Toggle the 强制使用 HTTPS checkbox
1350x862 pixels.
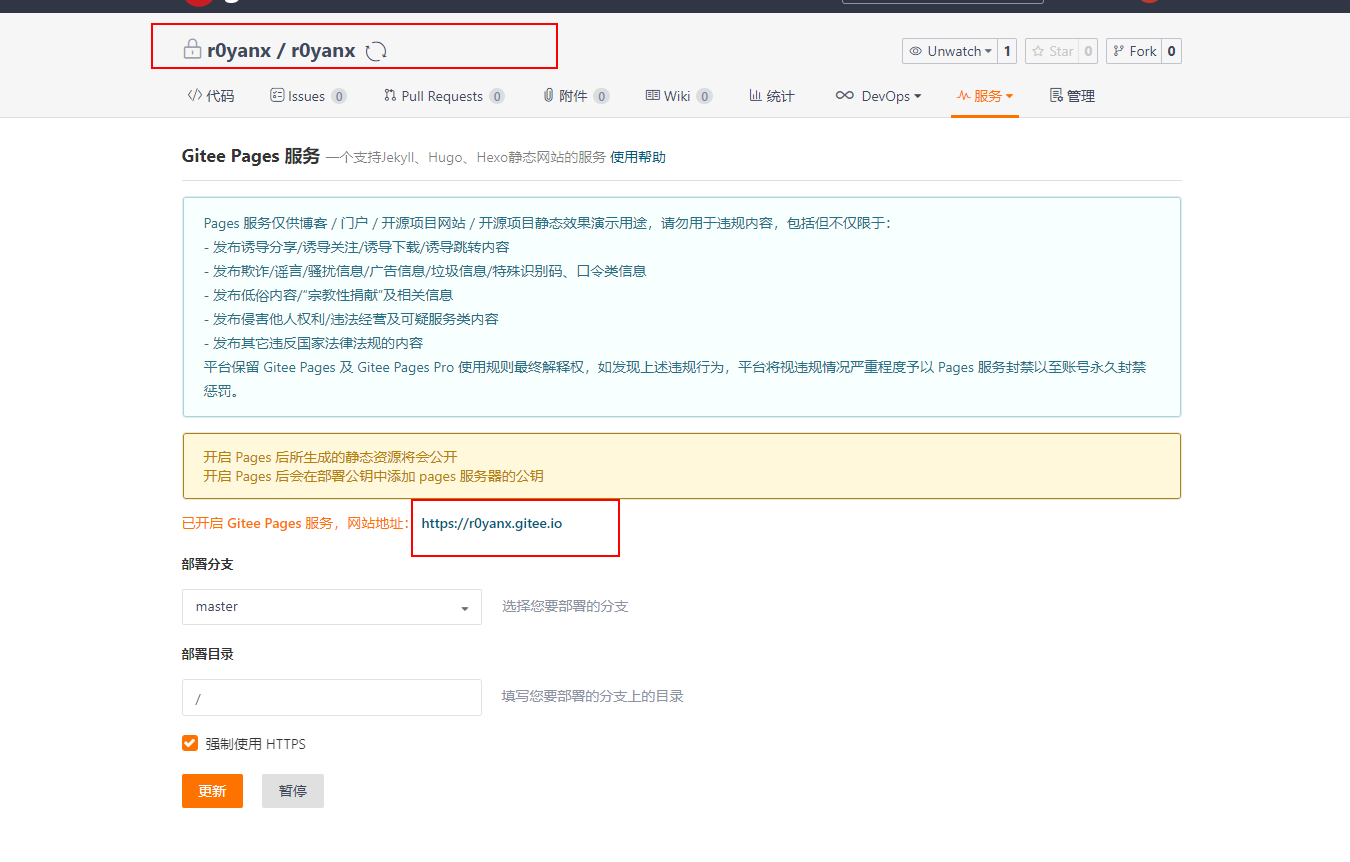(190, 743)
